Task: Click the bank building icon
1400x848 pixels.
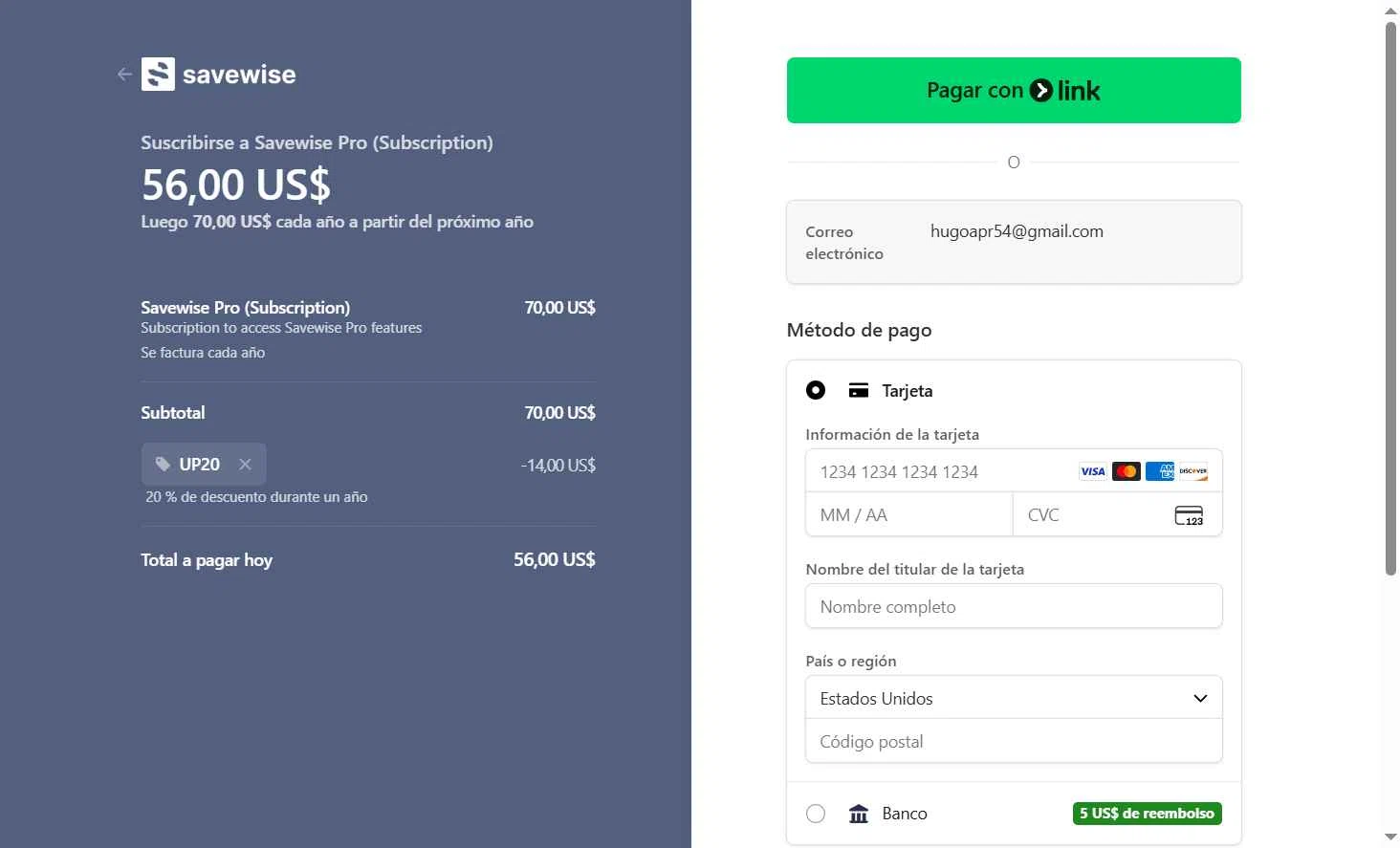Action: [859, 814]
